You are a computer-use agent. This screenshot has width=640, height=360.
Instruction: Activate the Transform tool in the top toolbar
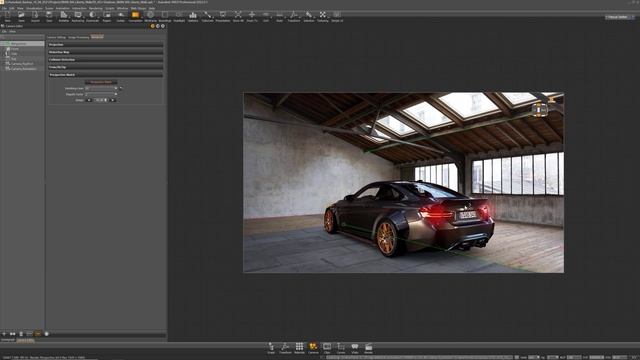[294, 16]
